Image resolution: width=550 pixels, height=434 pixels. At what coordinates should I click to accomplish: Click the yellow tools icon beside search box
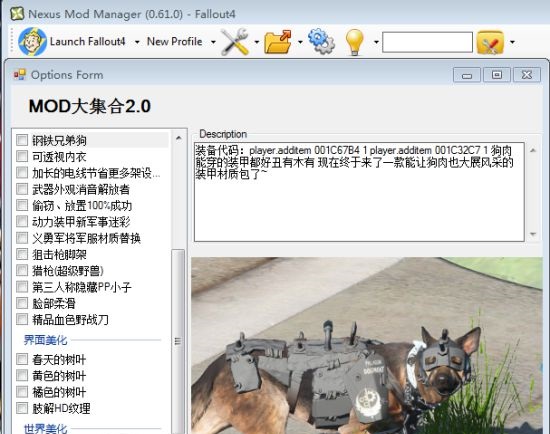coord(490,42)
